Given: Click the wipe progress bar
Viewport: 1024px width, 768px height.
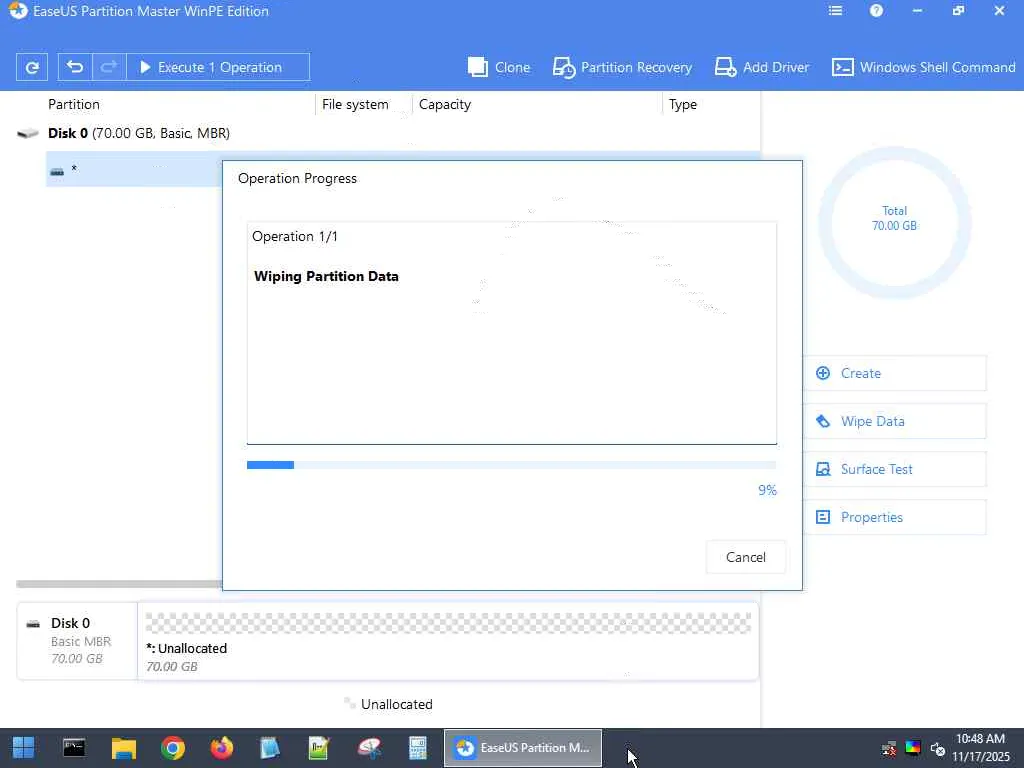Looking at the screenshot, I should click(x=511, y=465).
